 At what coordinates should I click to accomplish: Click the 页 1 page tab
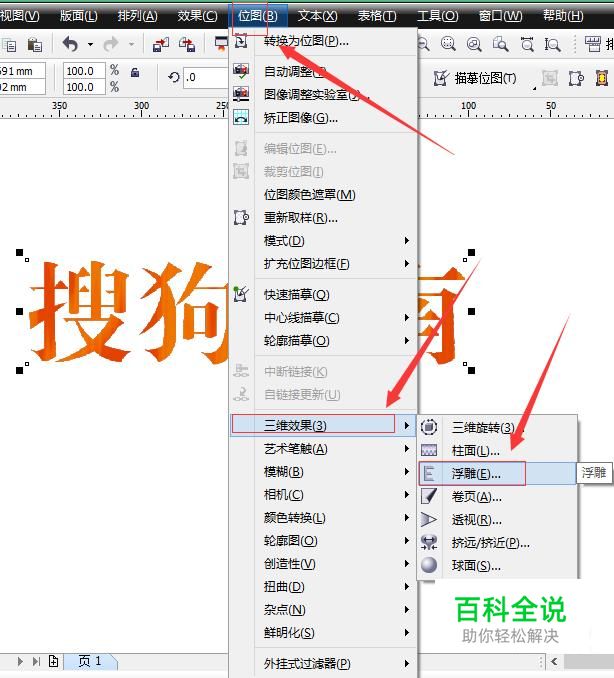(90, 661)
